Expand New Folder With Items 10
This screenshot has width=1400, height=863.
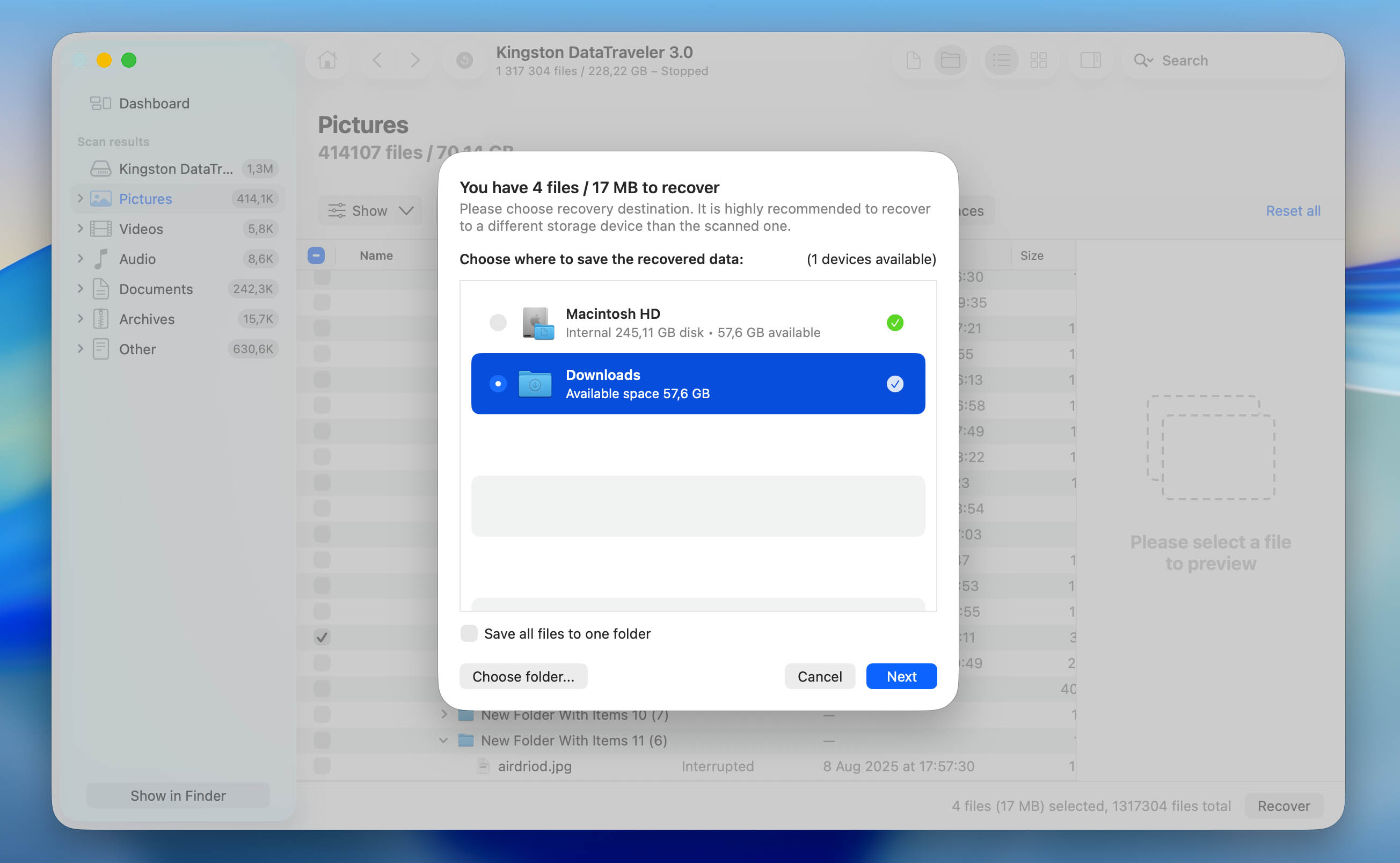point(444,714)
